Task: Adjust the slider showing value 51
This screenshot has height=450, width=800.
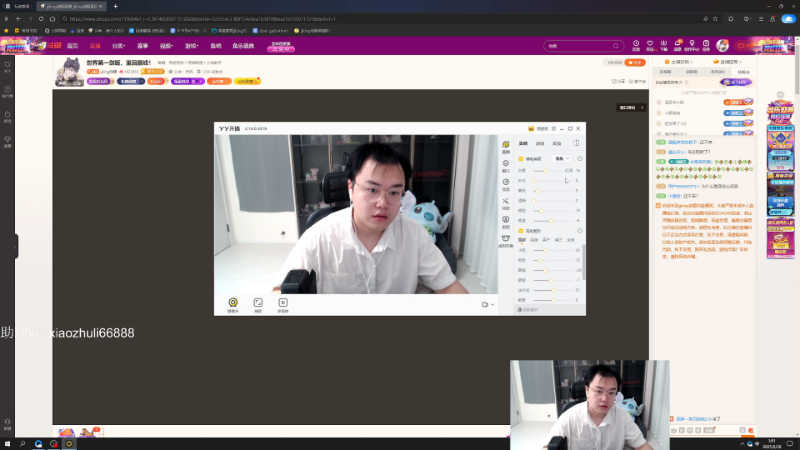Action: click(x=554, y=290)
